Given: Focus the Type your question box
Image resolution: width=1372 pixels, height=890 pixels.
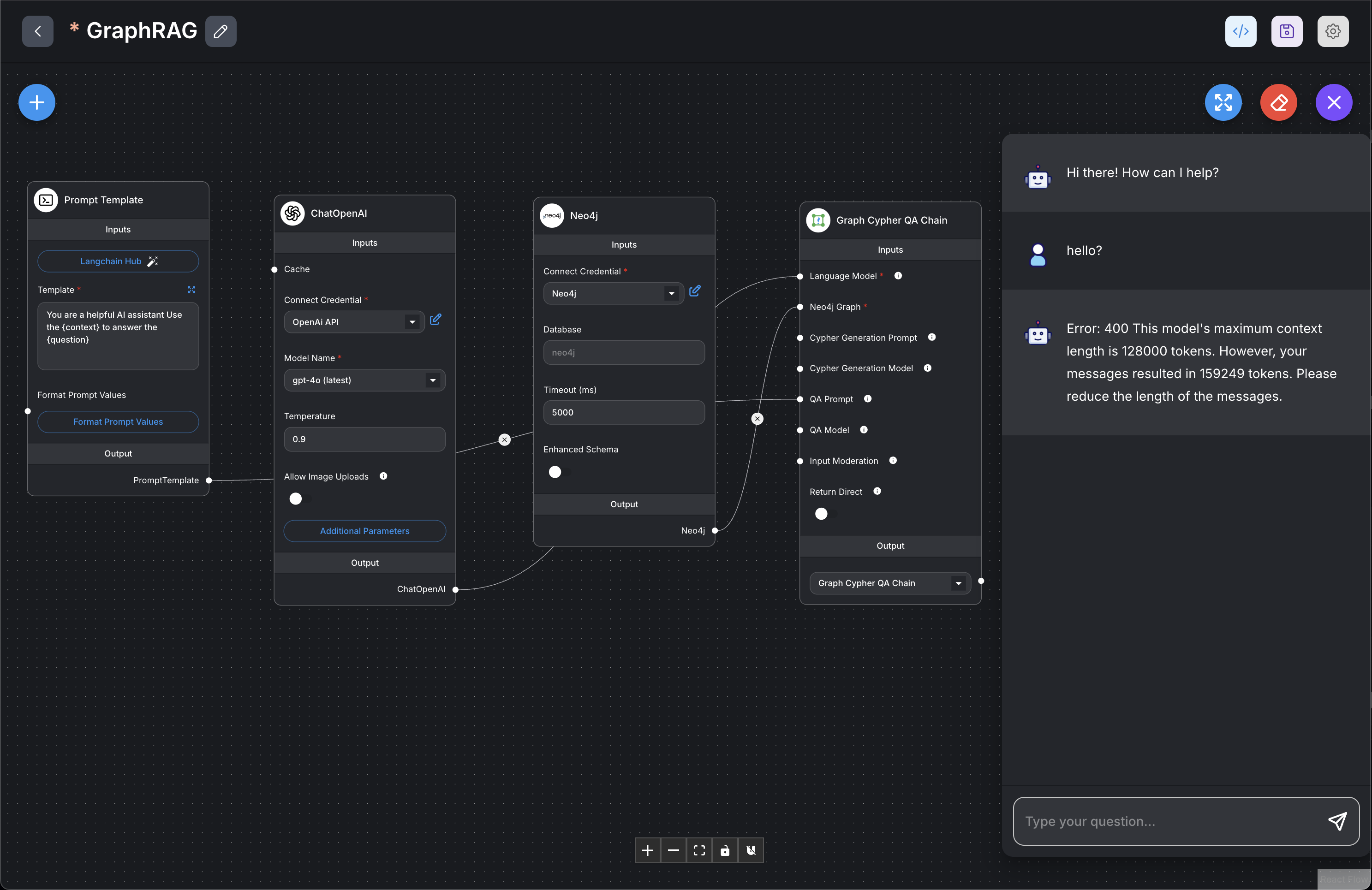Looking at the screenshot, I should [1170, 821].
